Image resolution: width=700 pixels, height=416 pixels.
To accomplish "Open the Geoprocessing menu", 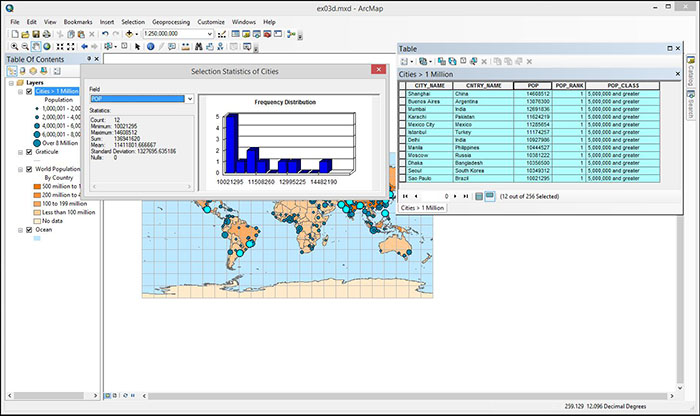I will coord(171,22).
